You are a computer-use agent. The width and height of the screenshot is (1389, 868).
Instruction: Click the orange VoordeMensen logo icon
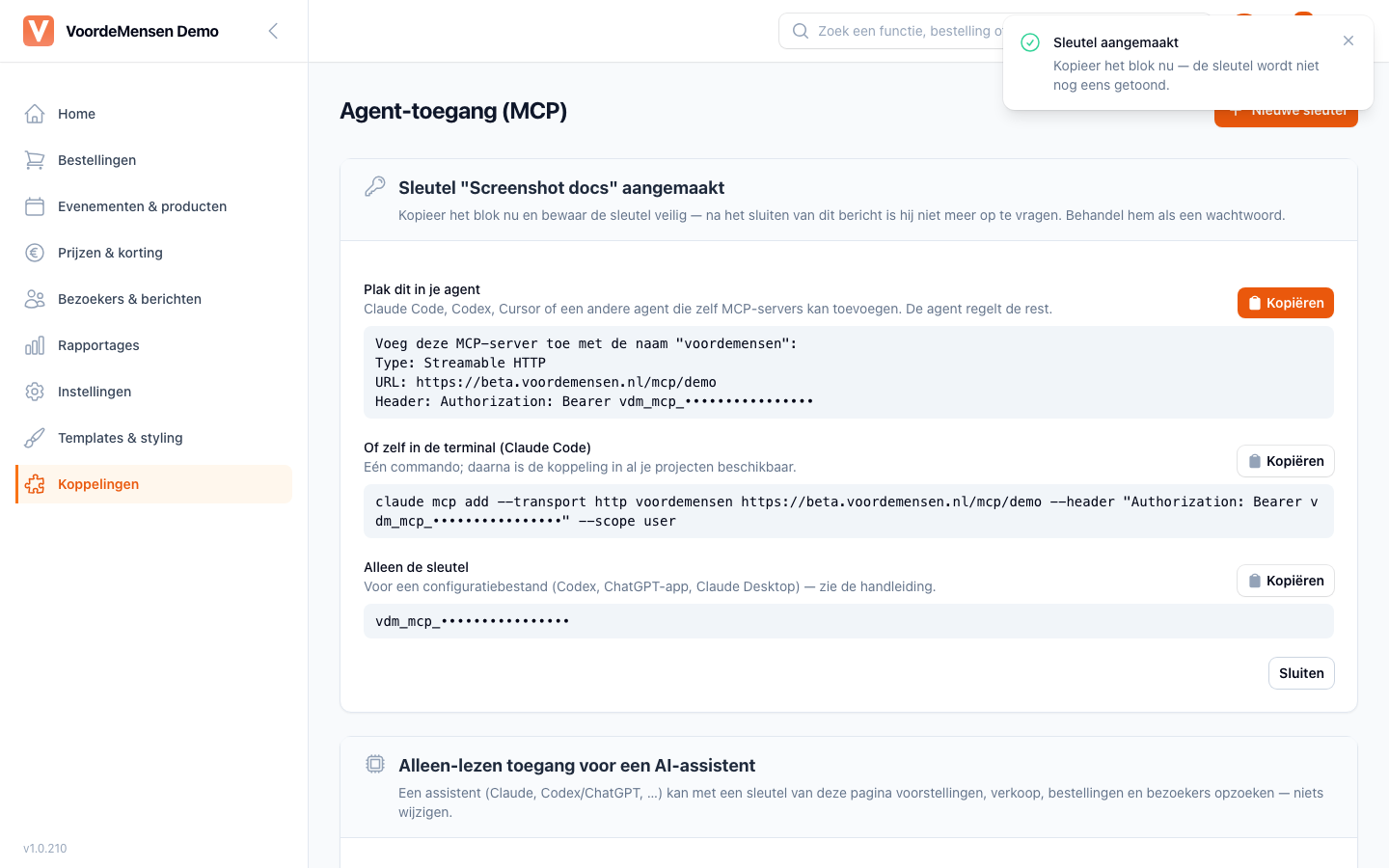tap(39, 31)
